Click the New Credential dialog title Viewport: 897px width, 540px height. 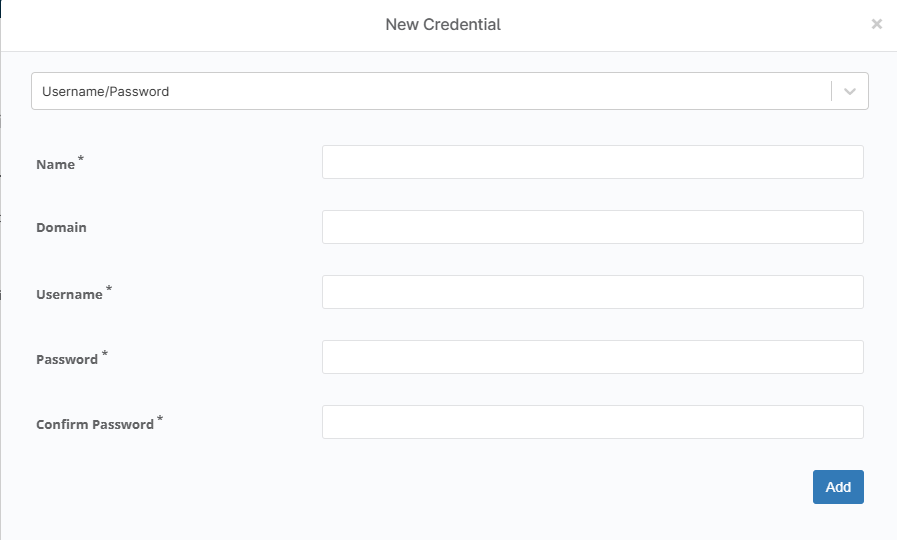coord(443,24)
